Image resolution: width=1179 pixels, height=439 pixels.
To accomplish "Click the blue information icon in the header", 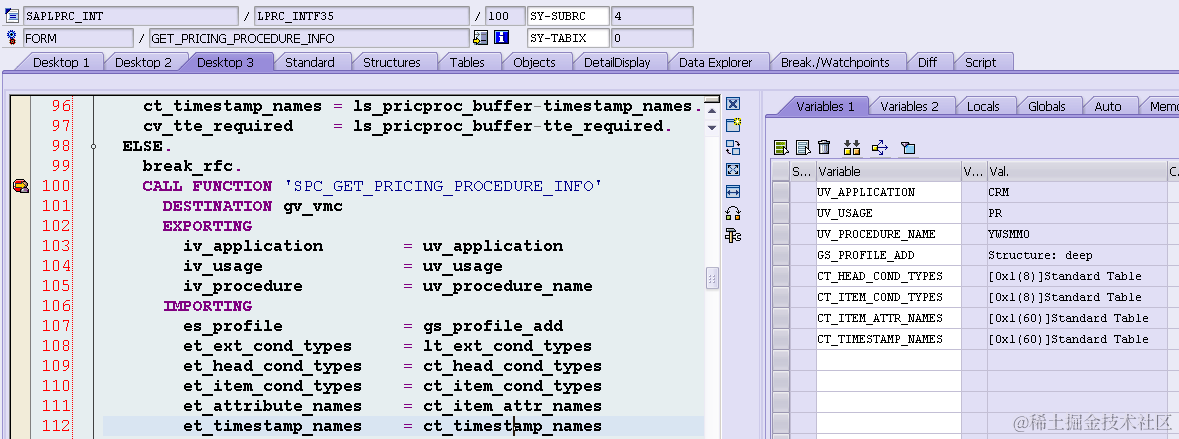I will (502, 38).
